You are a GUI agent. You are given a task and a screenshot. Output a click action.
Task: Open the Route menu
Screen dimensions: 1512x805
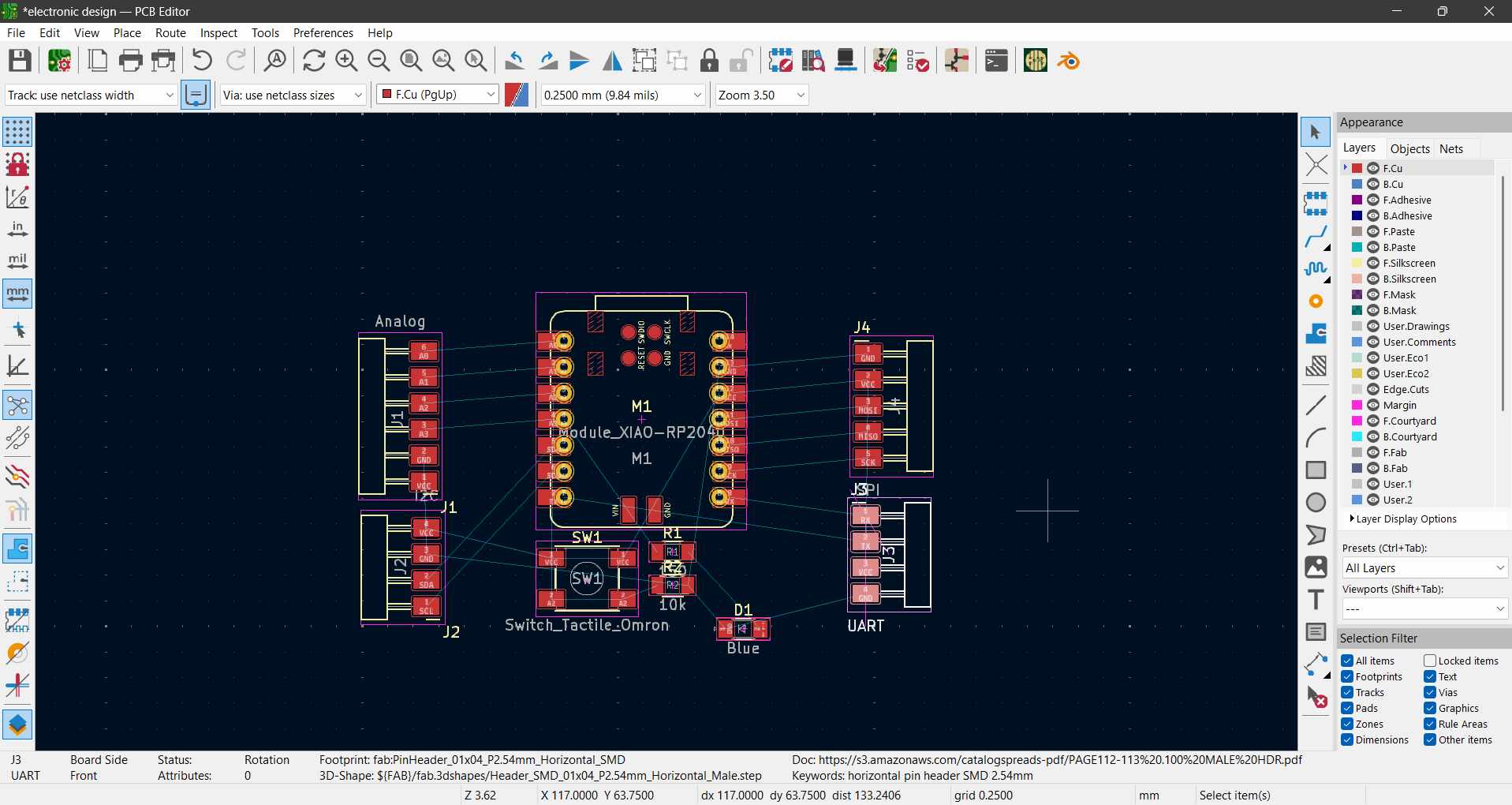point(170,32)
